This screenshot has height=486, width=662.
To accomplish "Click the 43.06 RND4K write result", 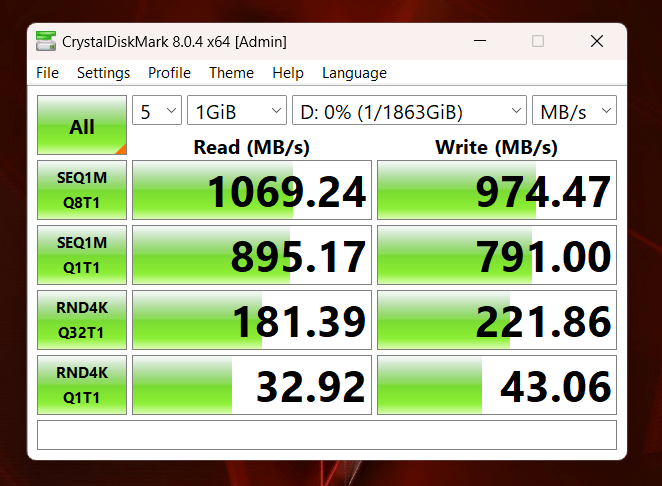I will pyautogui.click(x=497, y=385).
